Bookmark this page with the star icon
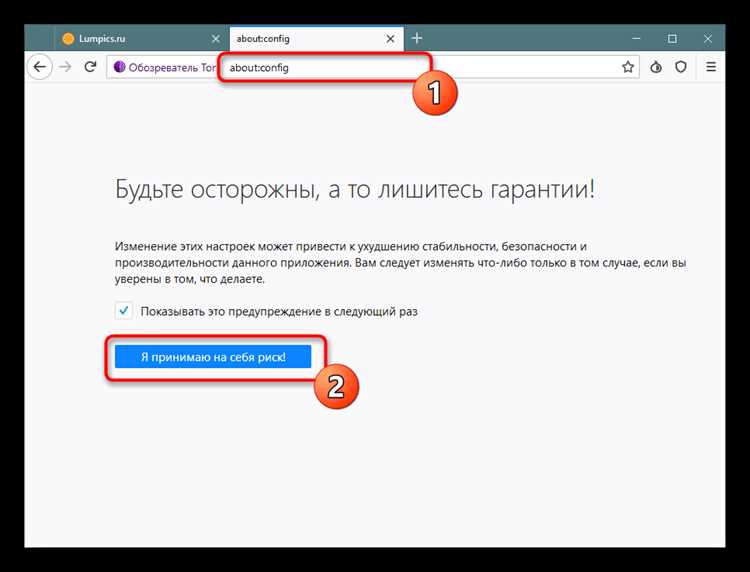Viewport: 750px width, 572px height. pyautogui.click(x=628, y=67)
